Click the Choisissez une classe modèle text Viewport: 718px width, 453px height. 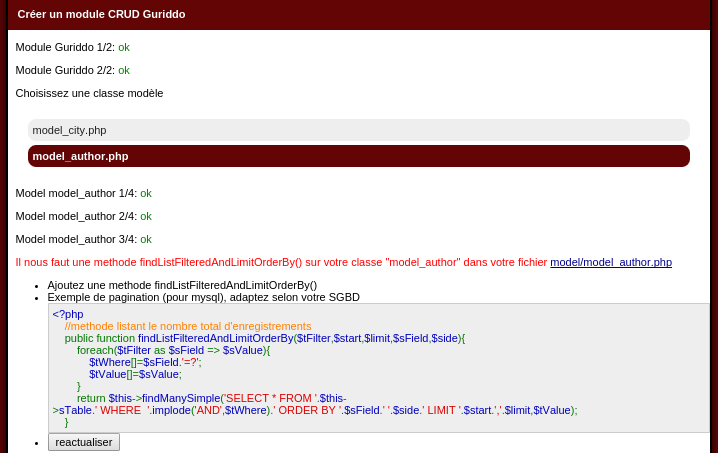click(89, 93)
